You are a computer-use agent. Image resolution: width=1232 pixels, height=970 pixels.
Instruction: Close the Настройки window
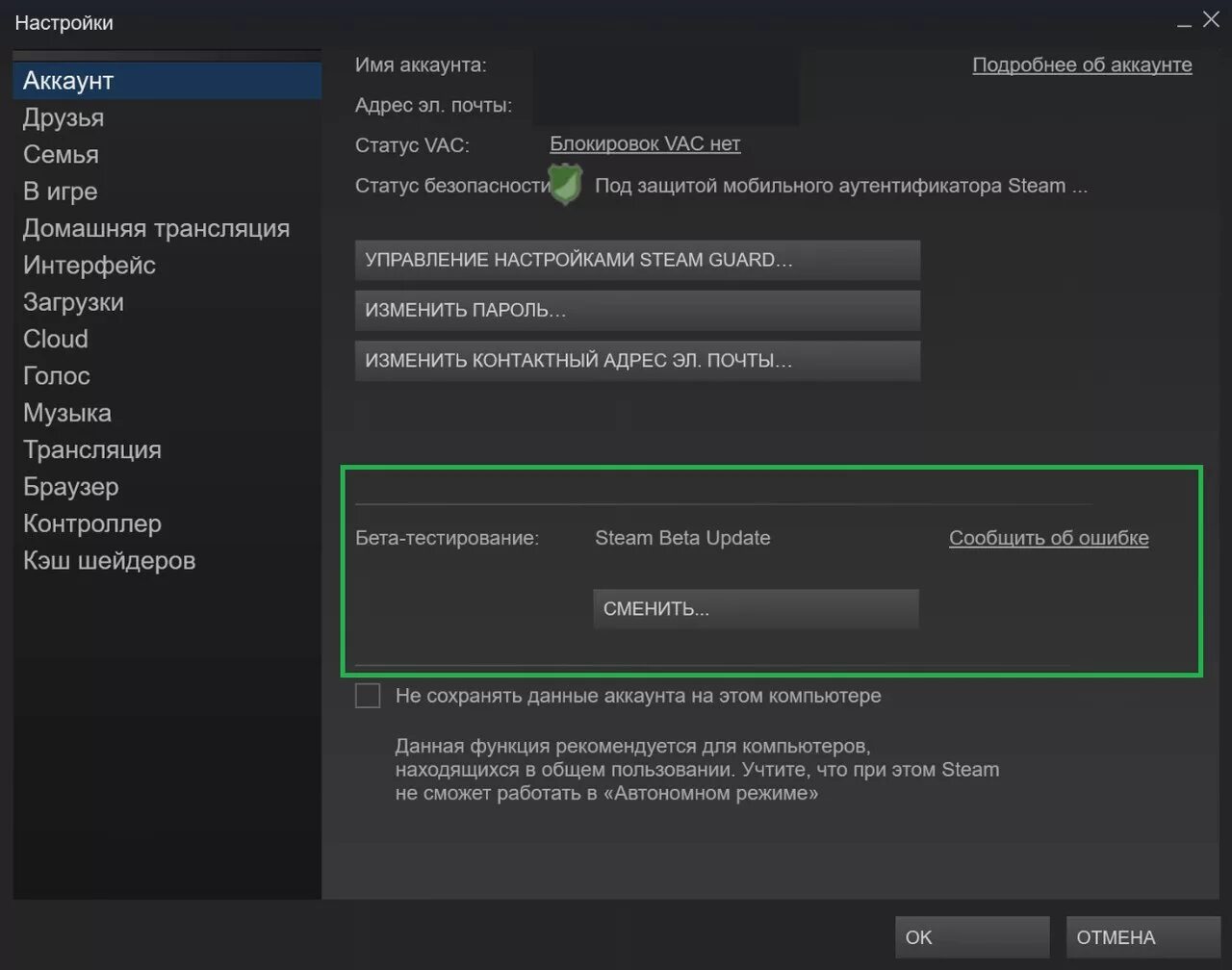(1211, 17)
